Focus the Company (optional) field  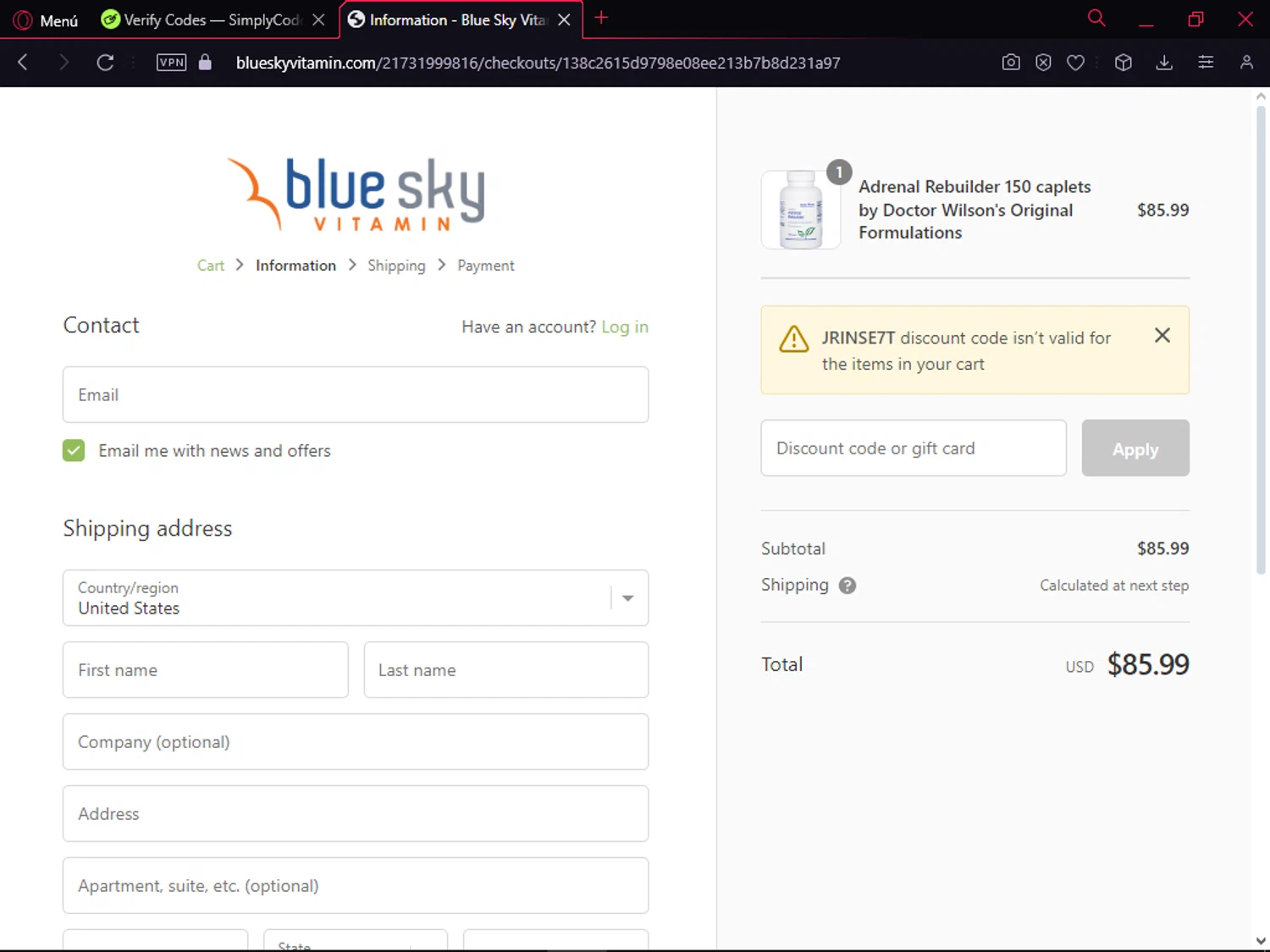pyautogui.click(x=356, y=741)
